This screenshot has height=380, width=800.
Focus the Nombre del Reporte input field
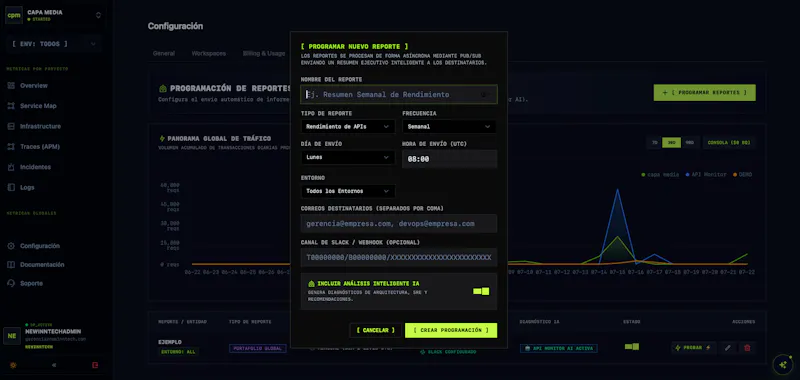[399, 95]
